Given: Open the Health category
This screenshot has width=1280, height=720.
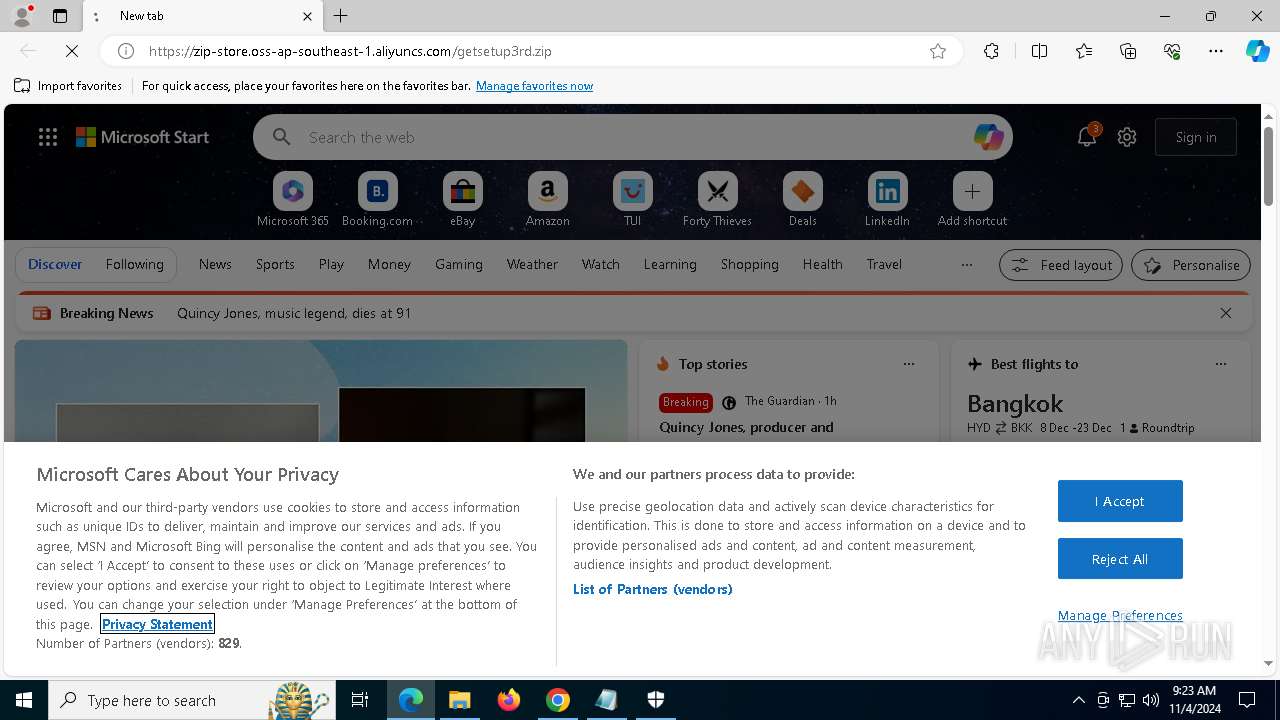Looking at the screenshot, I should 822,264.
